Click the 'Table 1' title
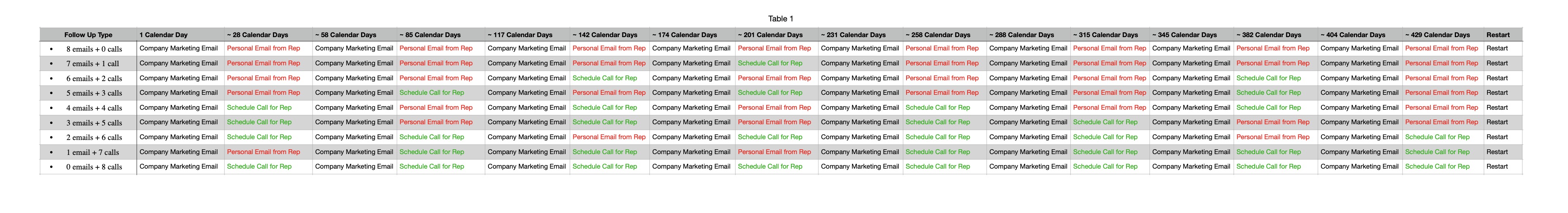Viewport: 1568px width, 213px height. (780, 19)
